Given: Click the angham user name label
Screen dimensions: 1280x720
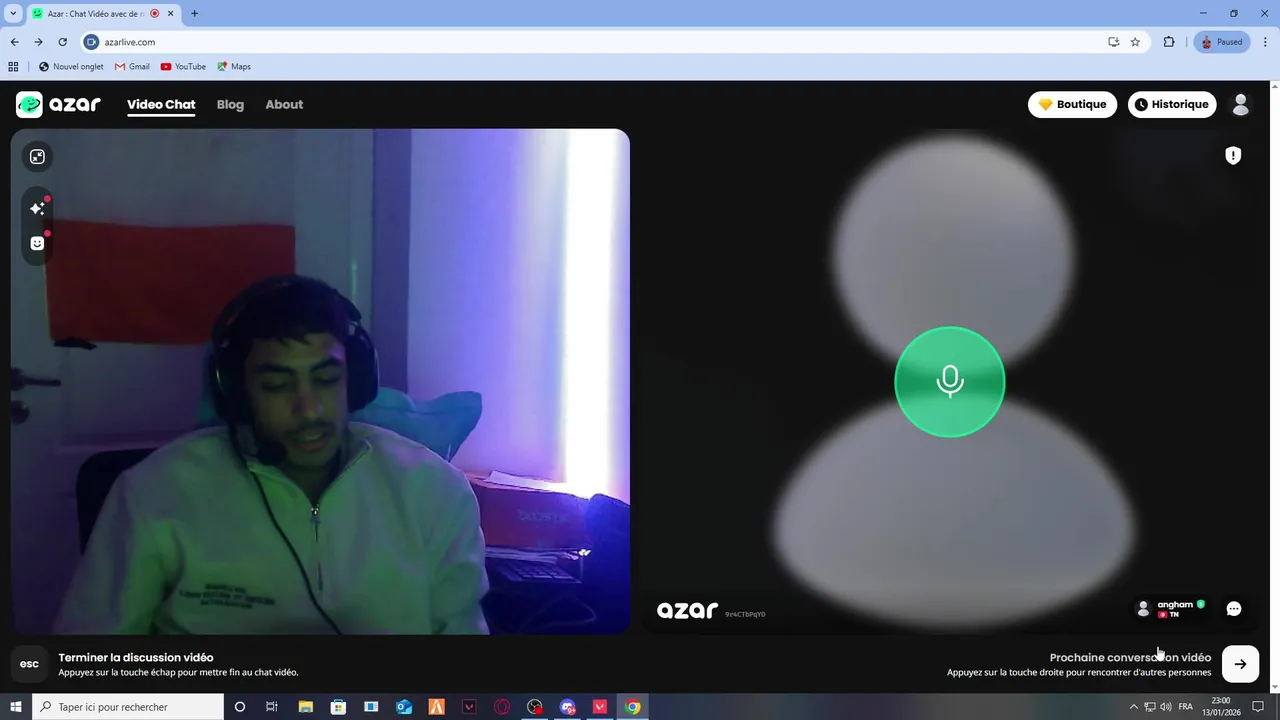Looking at the screenshot, I should pos(1175,604).
